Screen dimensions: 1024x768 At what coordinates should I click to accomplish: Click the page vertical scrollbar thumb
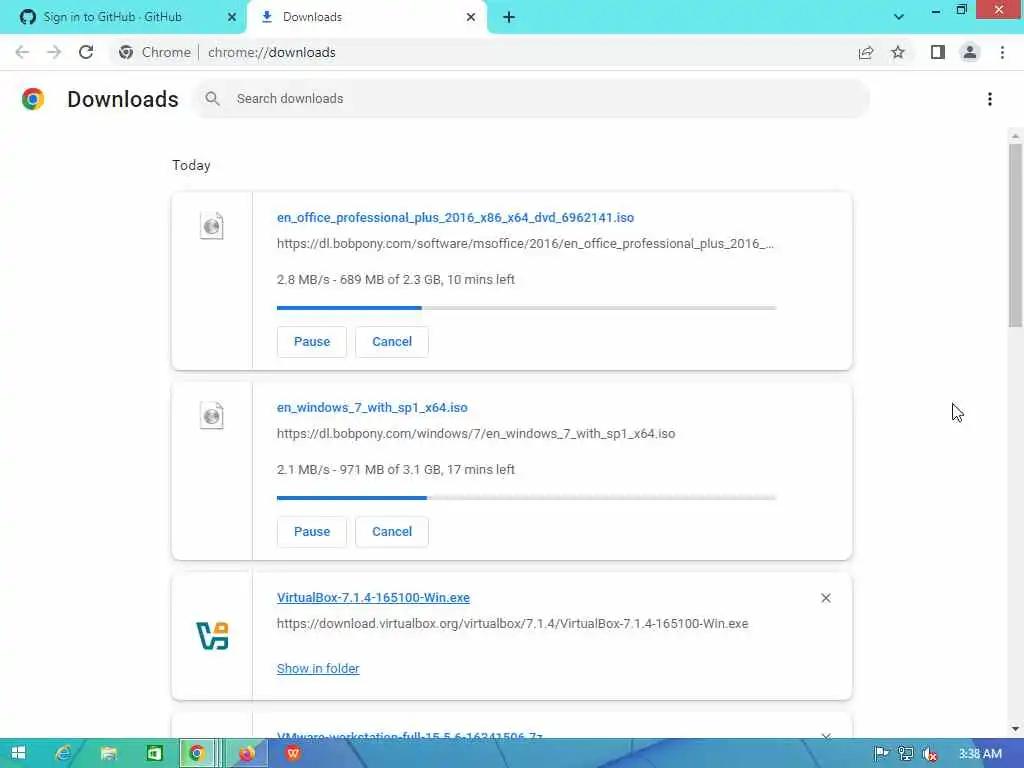click(x=1015, y=235)
